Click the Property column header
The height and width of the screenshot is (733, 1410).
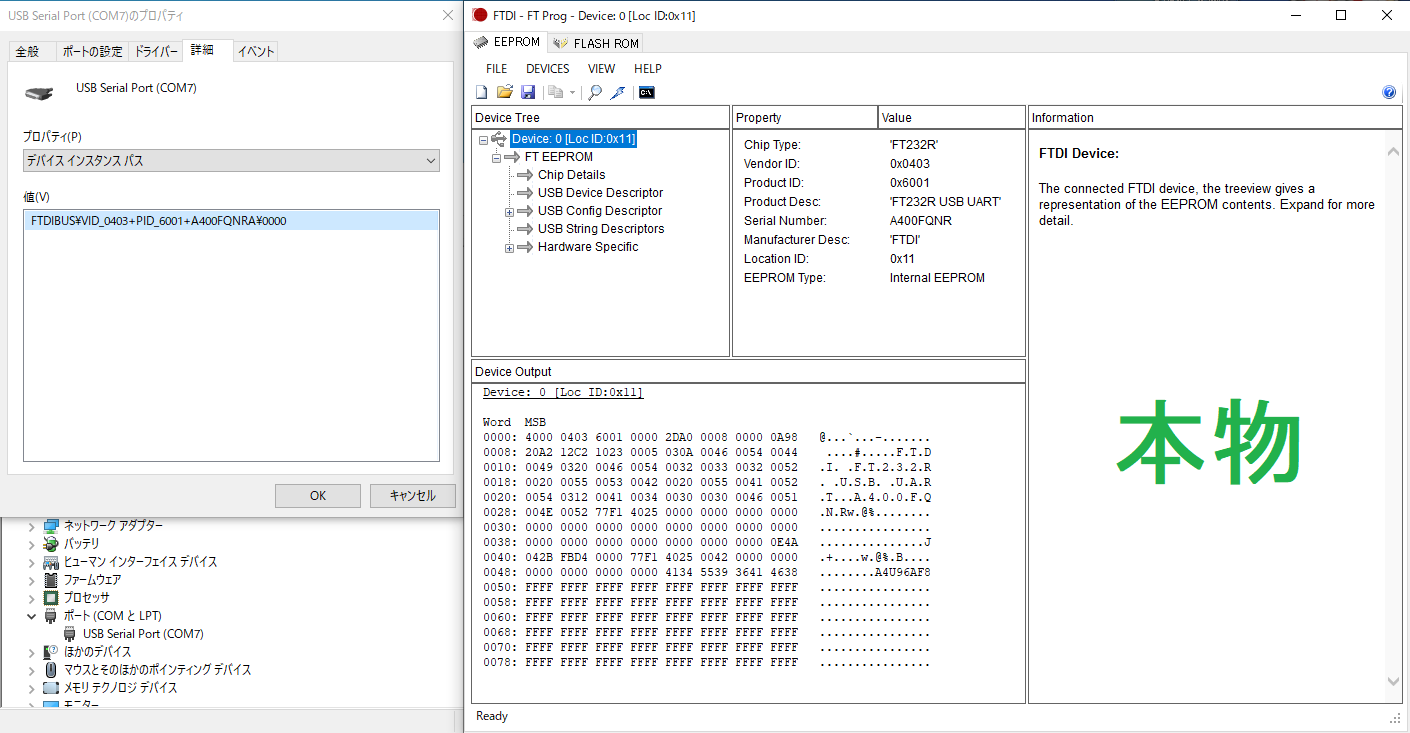(x=806, y=117)
